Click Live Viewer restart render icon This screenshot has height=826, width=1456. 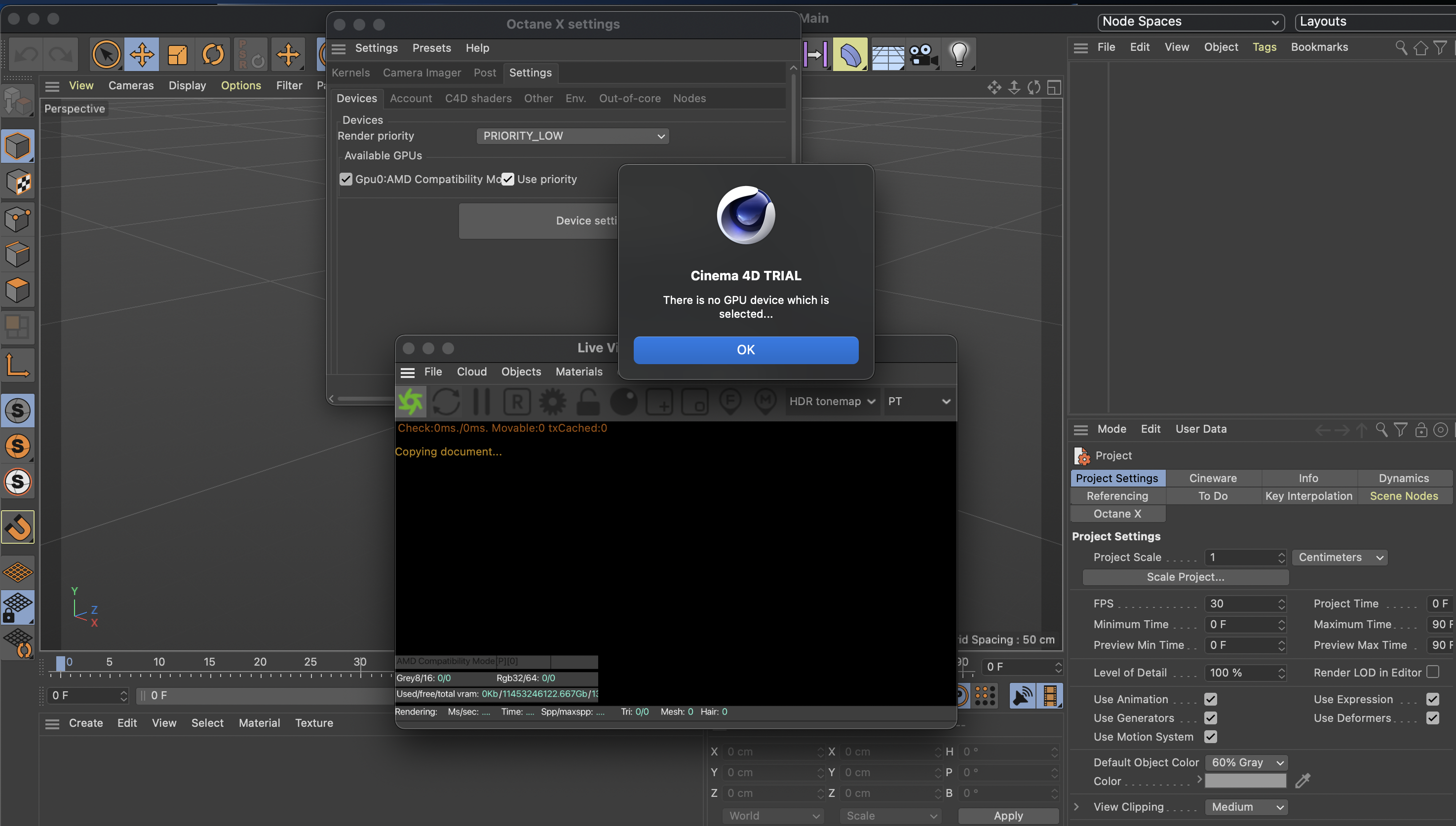446,402
